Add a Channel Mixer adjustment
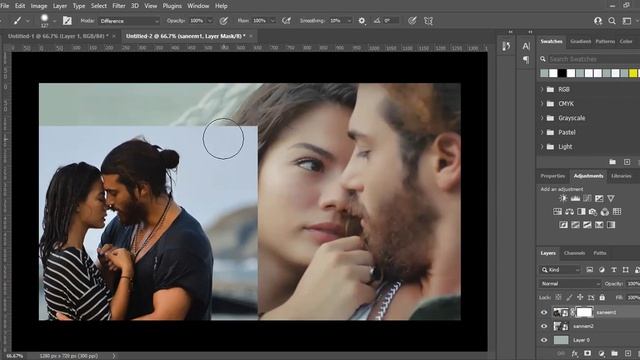640x360 pixels. click(605, 211)
